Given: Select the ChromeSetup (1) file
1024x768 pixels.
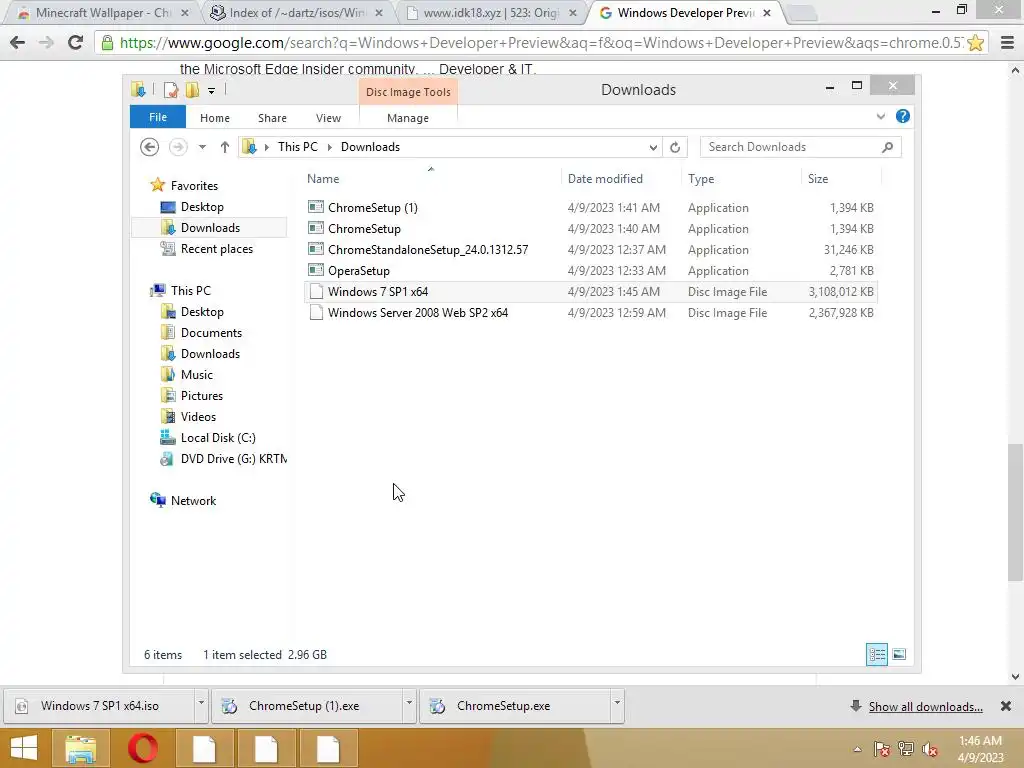Looking at the screenshot, I should pos(591,208).
